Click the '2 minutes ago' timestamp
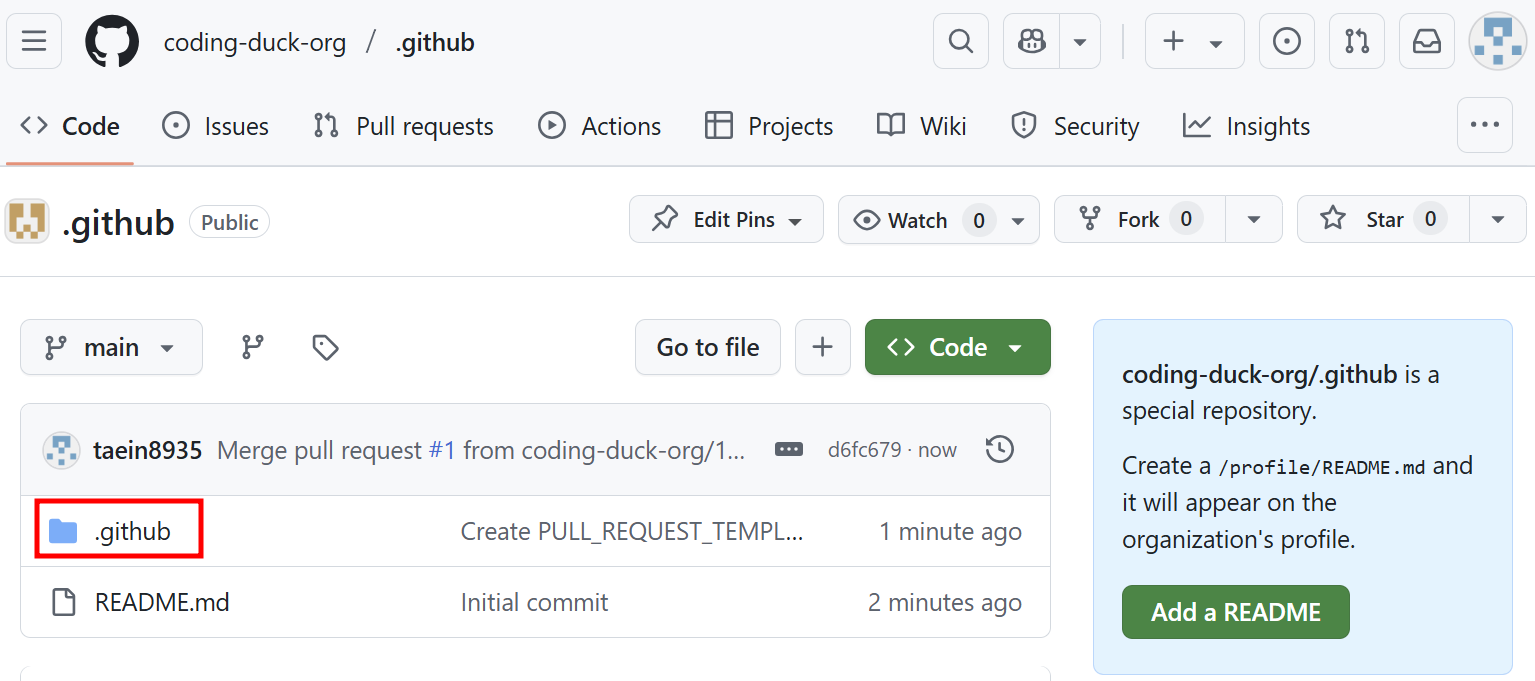The width and height of the screenshot is (1535, 681). 945,602
